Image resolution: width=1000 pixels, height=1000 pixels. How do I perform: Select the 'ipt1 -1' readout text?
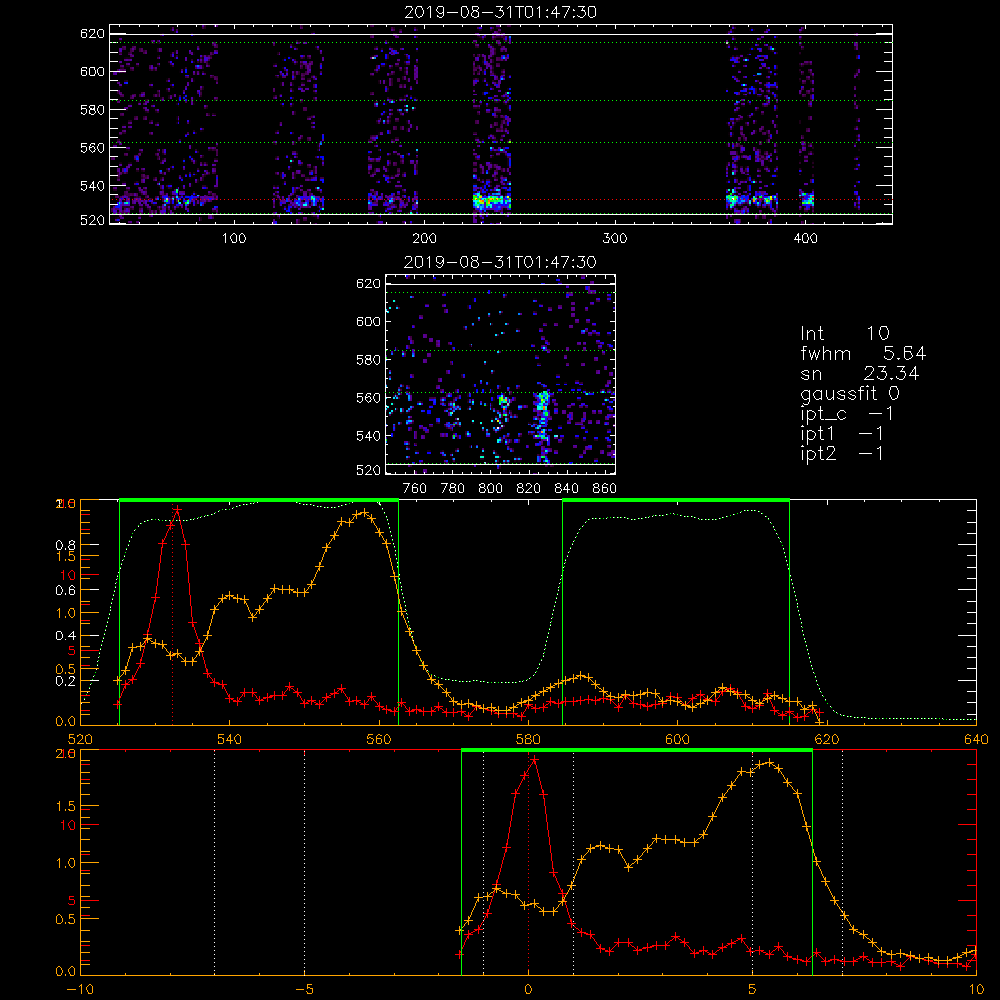tap(842, 434)
